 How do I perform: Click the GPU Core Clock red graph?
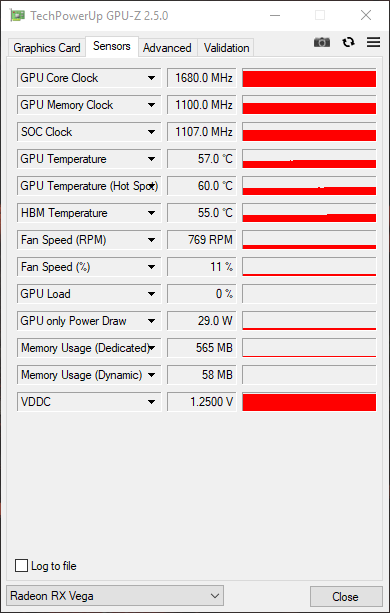point(309,78)
